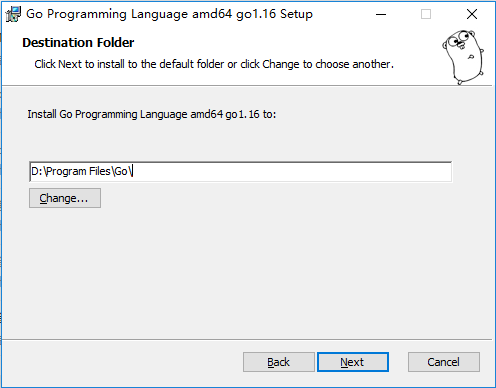Return to the previous step with Back

(279, 362)
